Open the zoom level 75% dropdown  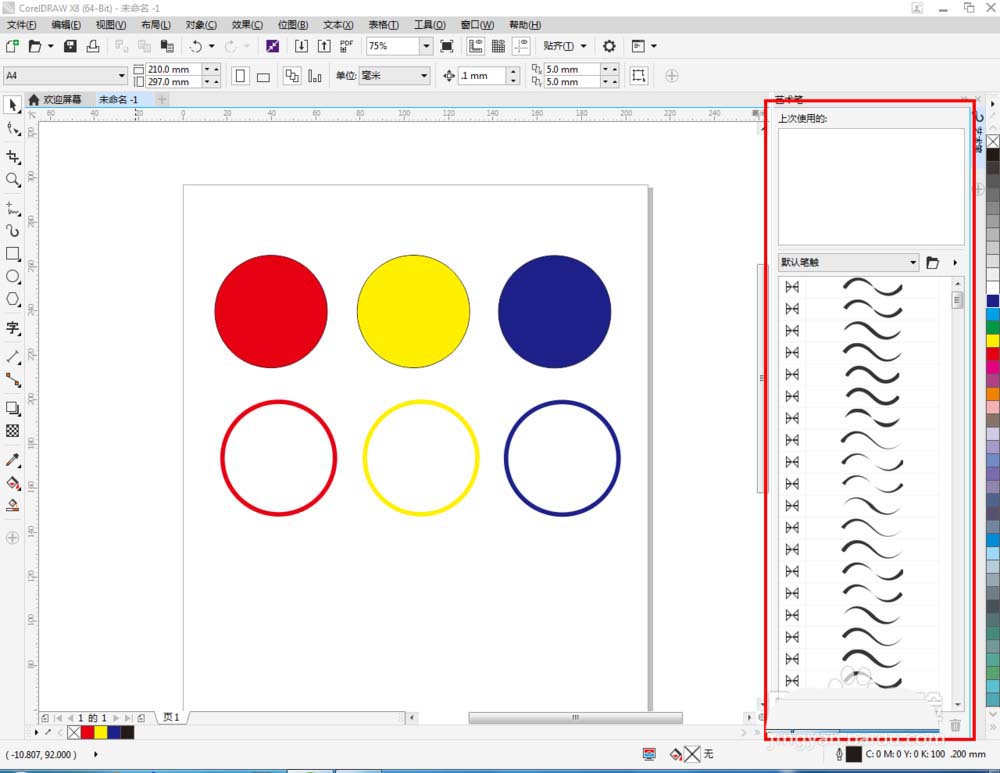[x=426, y=46]
